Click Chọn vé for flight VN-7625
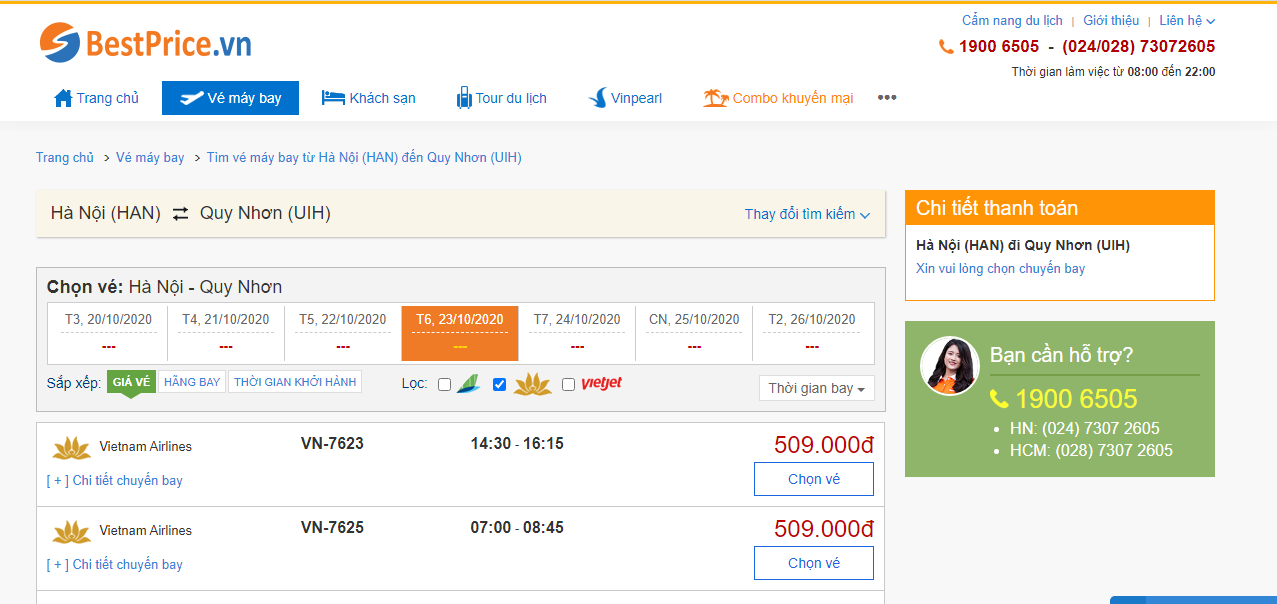The image size is (1277, 604). click(814, 563)
